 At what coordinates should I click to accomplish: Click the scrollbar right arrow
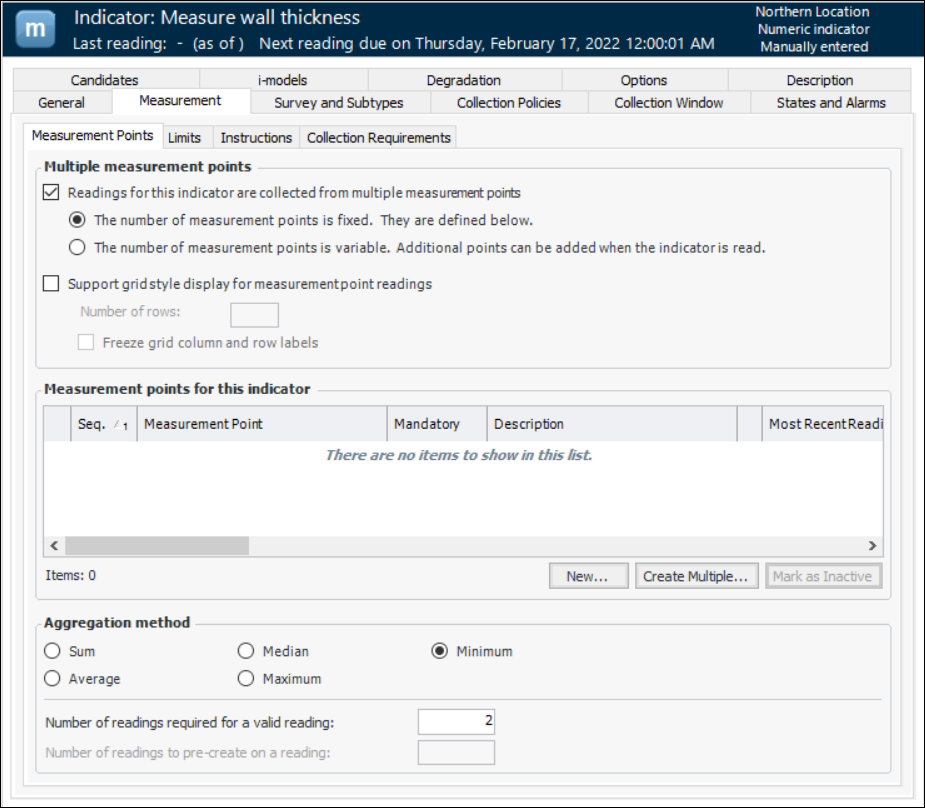pos(872,546)
